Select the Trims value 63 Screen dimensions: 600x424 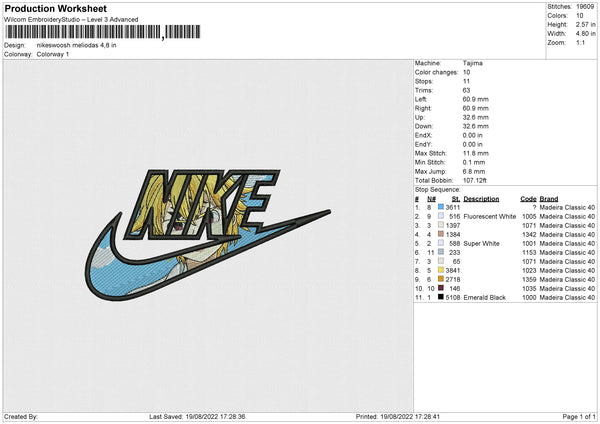coord(466,90)
